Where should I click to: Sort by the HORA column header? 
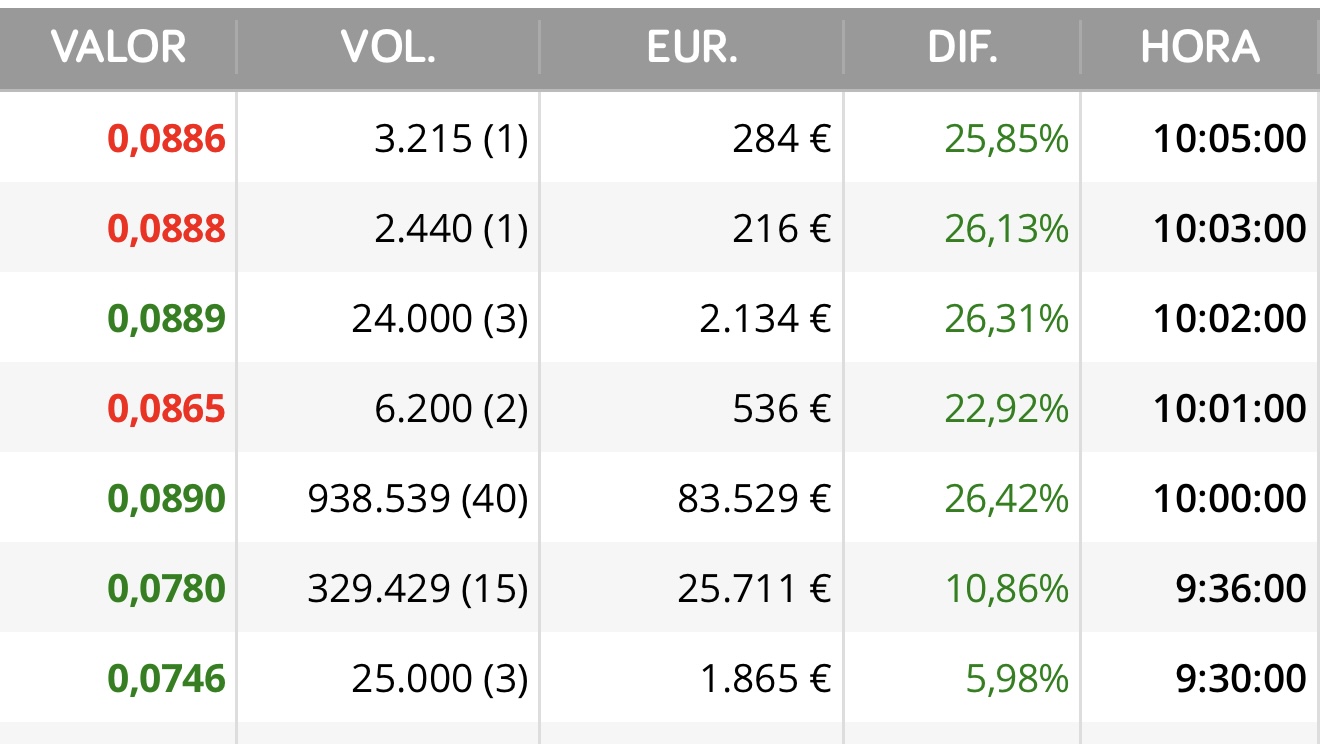coord(1200,47)
